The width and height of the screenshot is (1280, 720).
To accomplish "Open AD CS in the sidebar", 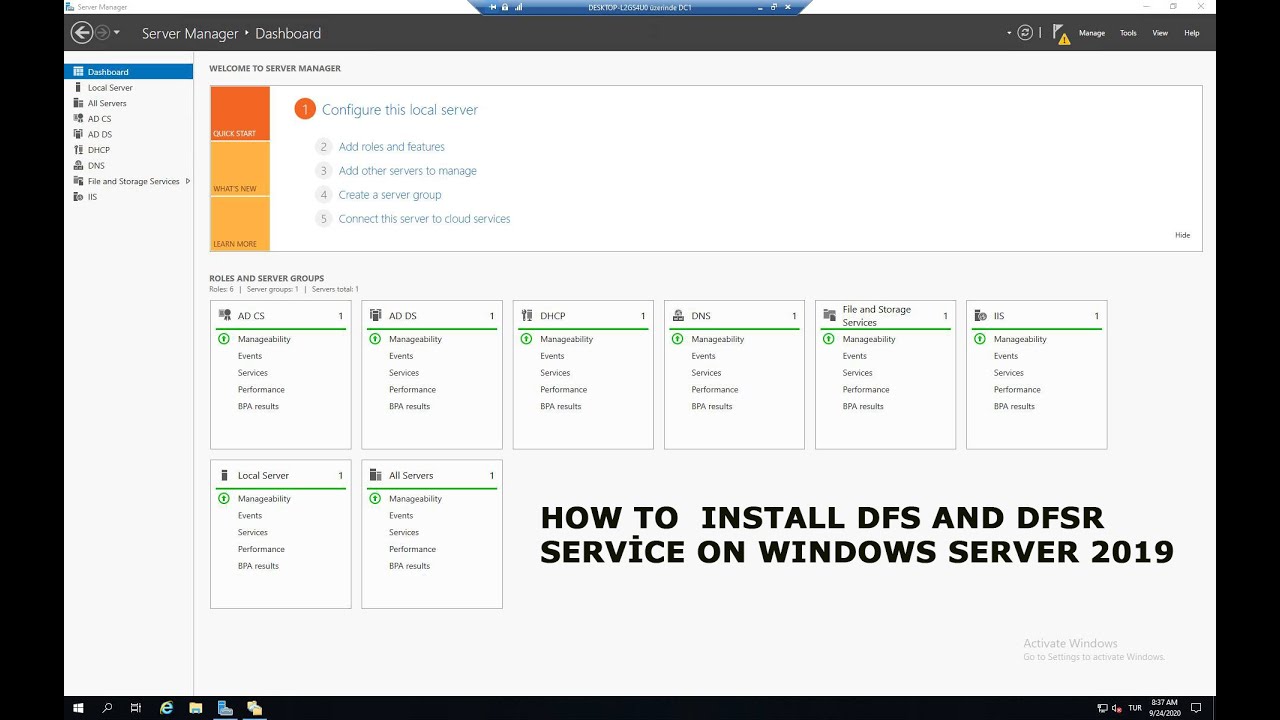I will (x=128, y=119).
